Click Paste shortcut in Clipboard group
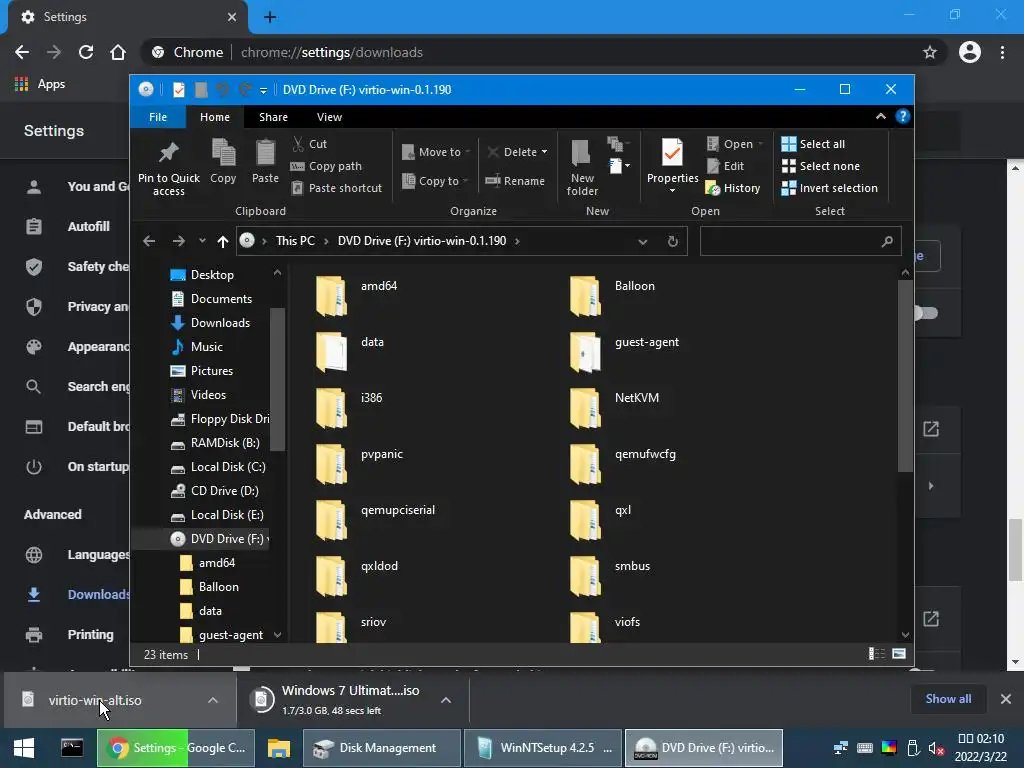 336,188
